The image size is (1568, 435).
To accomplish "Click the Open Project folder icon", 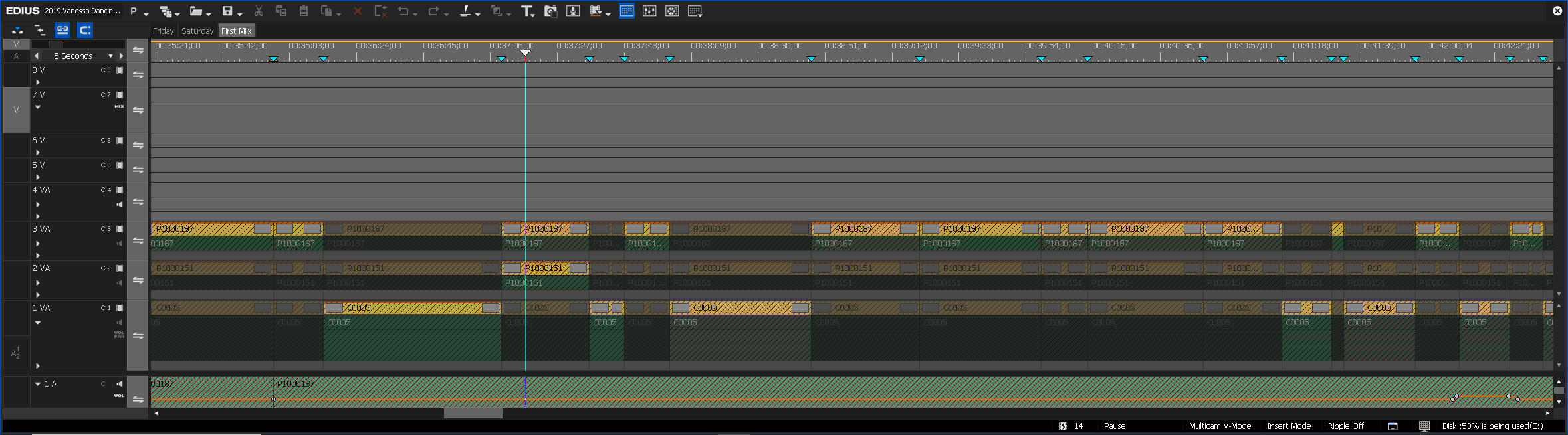I will 195,11.
